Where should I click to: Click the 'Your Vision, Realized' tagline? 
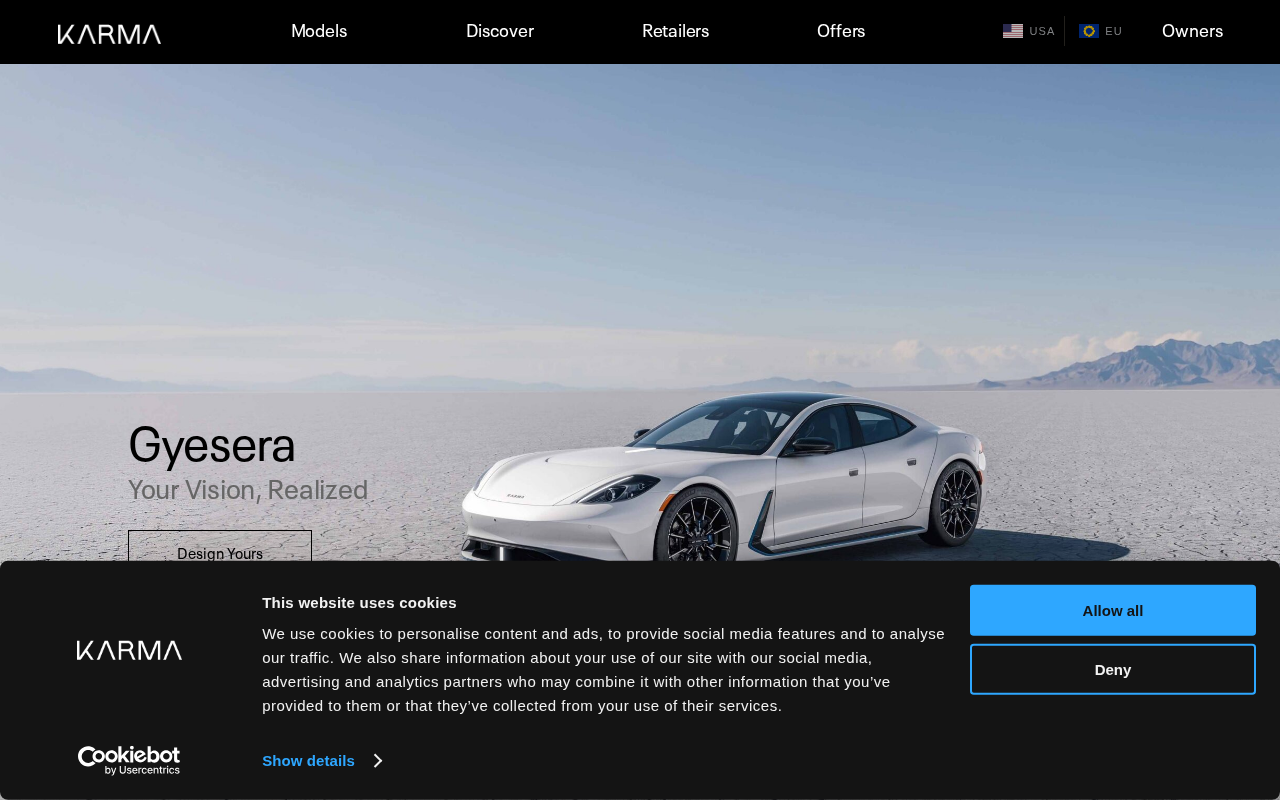(x=248, y=490)
